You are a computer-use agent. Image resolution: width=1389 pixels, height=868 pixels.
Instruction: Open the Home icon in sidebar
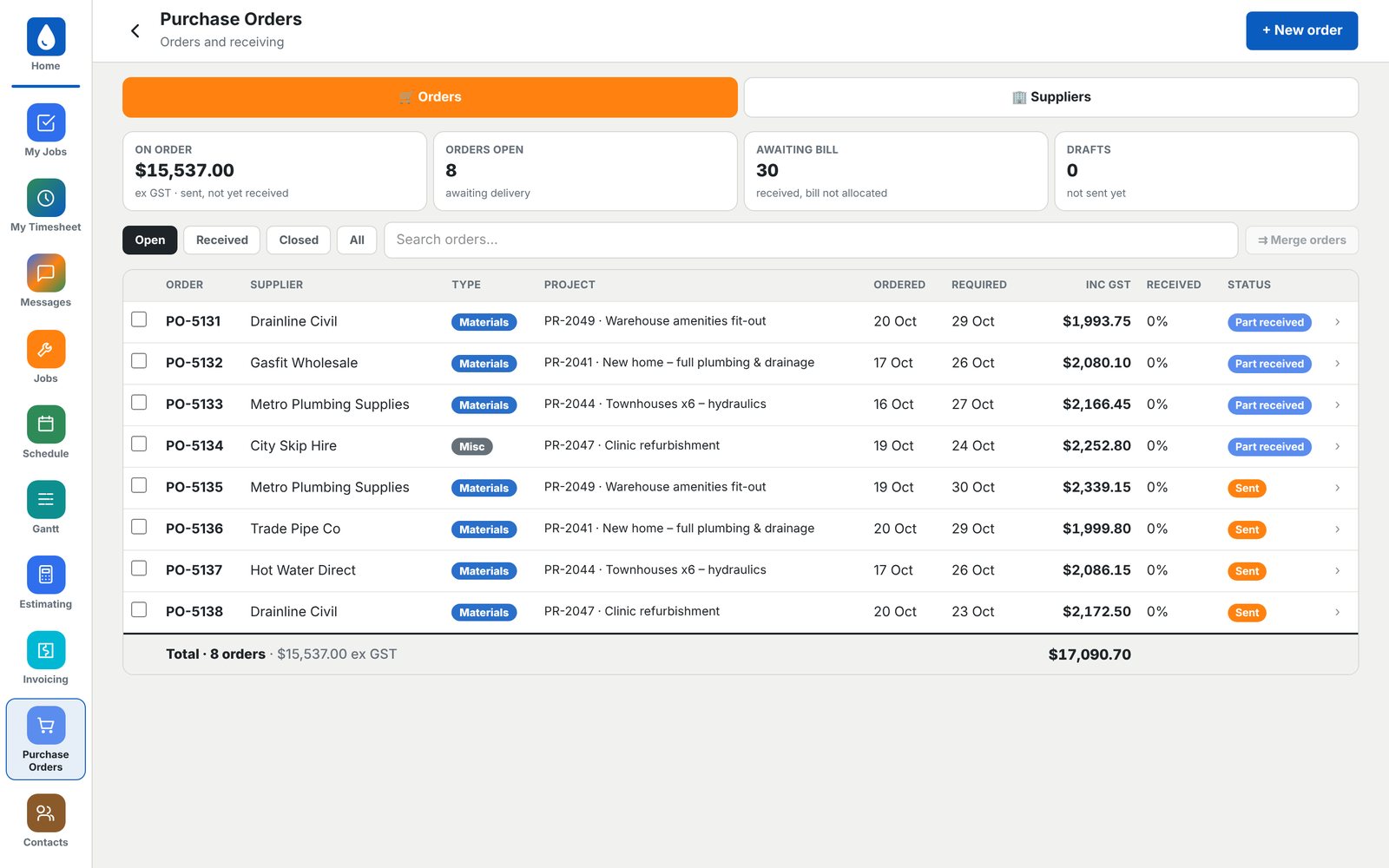46,36
